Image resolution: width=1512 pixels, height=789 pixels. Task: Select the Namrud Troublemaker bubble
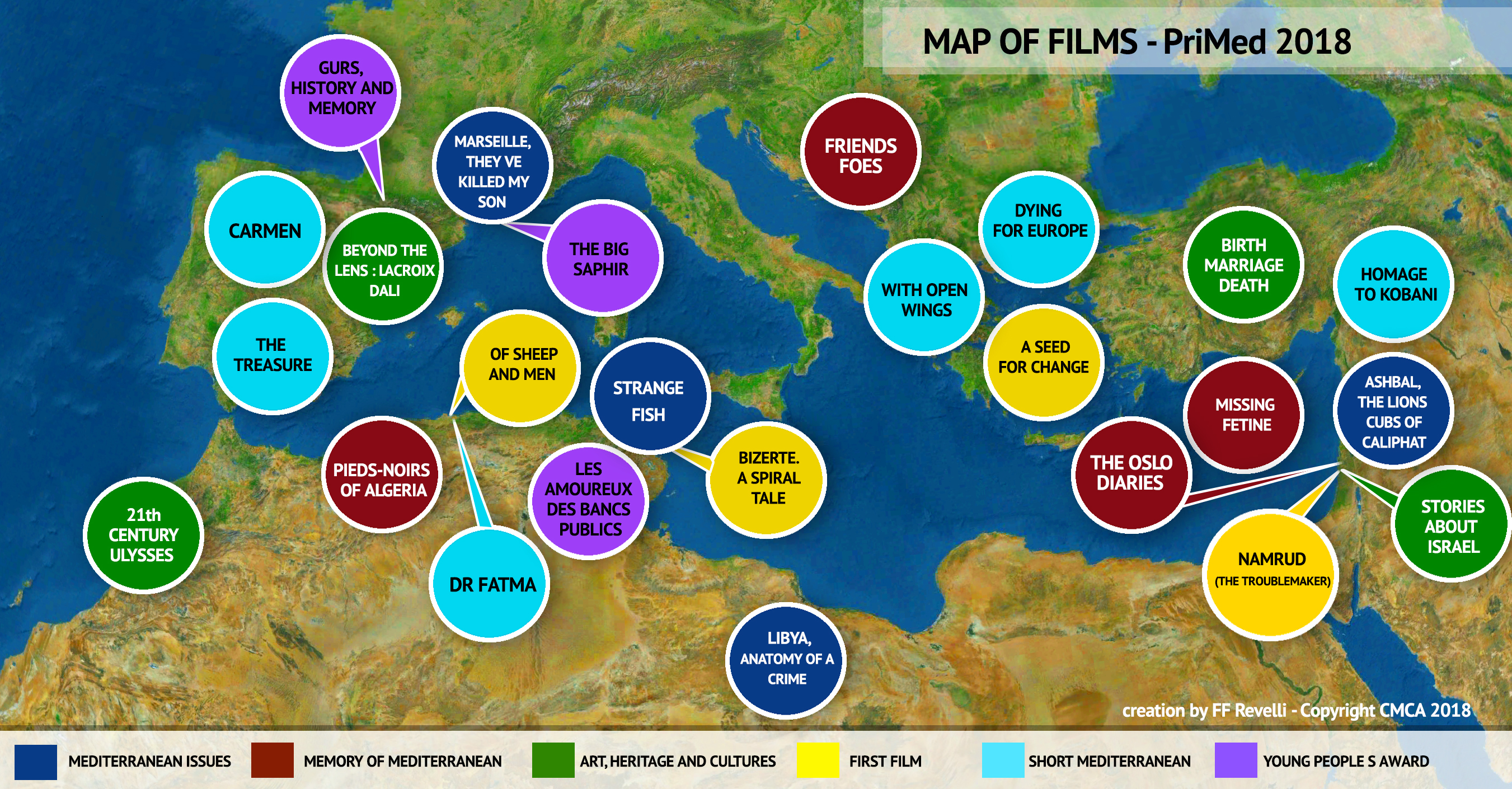point(1271,571)
